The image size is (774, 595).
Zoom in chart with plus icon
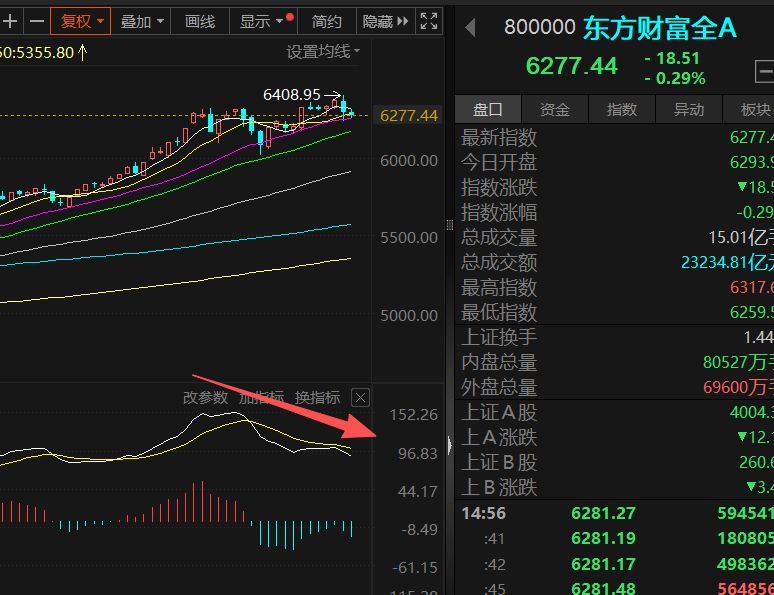[10, 21]
